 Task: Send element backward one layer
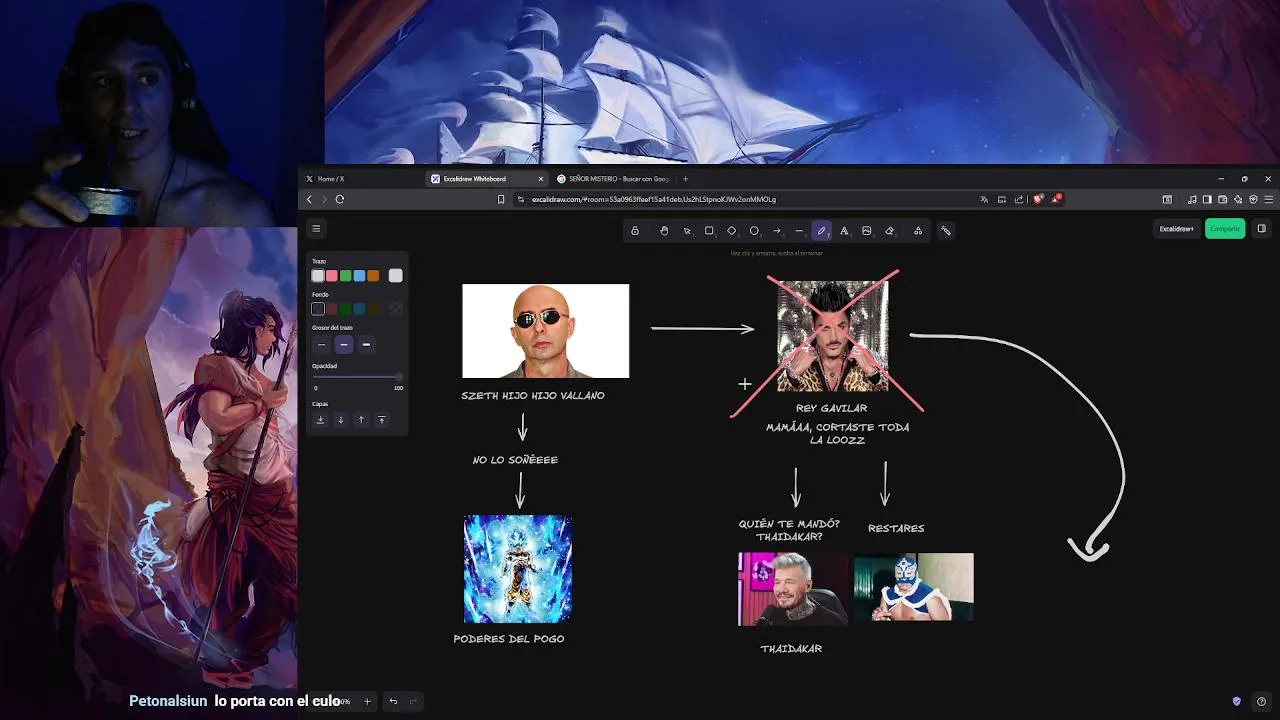click(x=341, y=420)
